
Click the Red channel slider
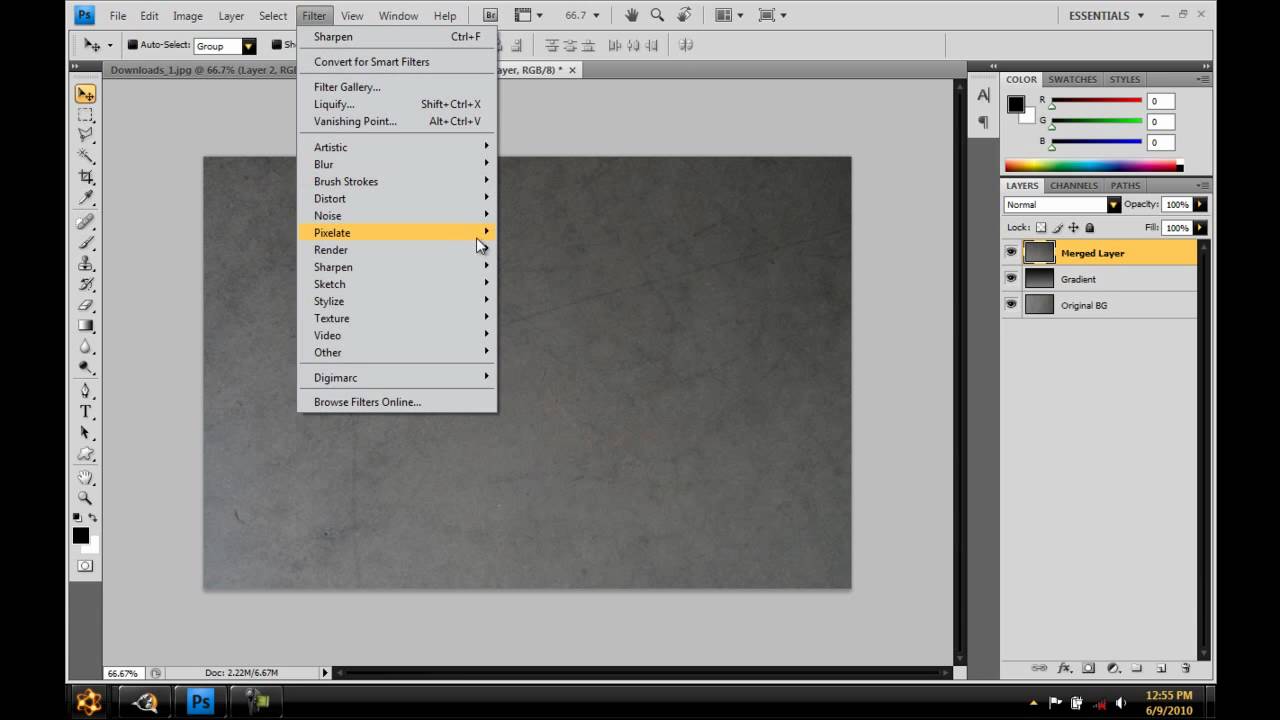1097,101
